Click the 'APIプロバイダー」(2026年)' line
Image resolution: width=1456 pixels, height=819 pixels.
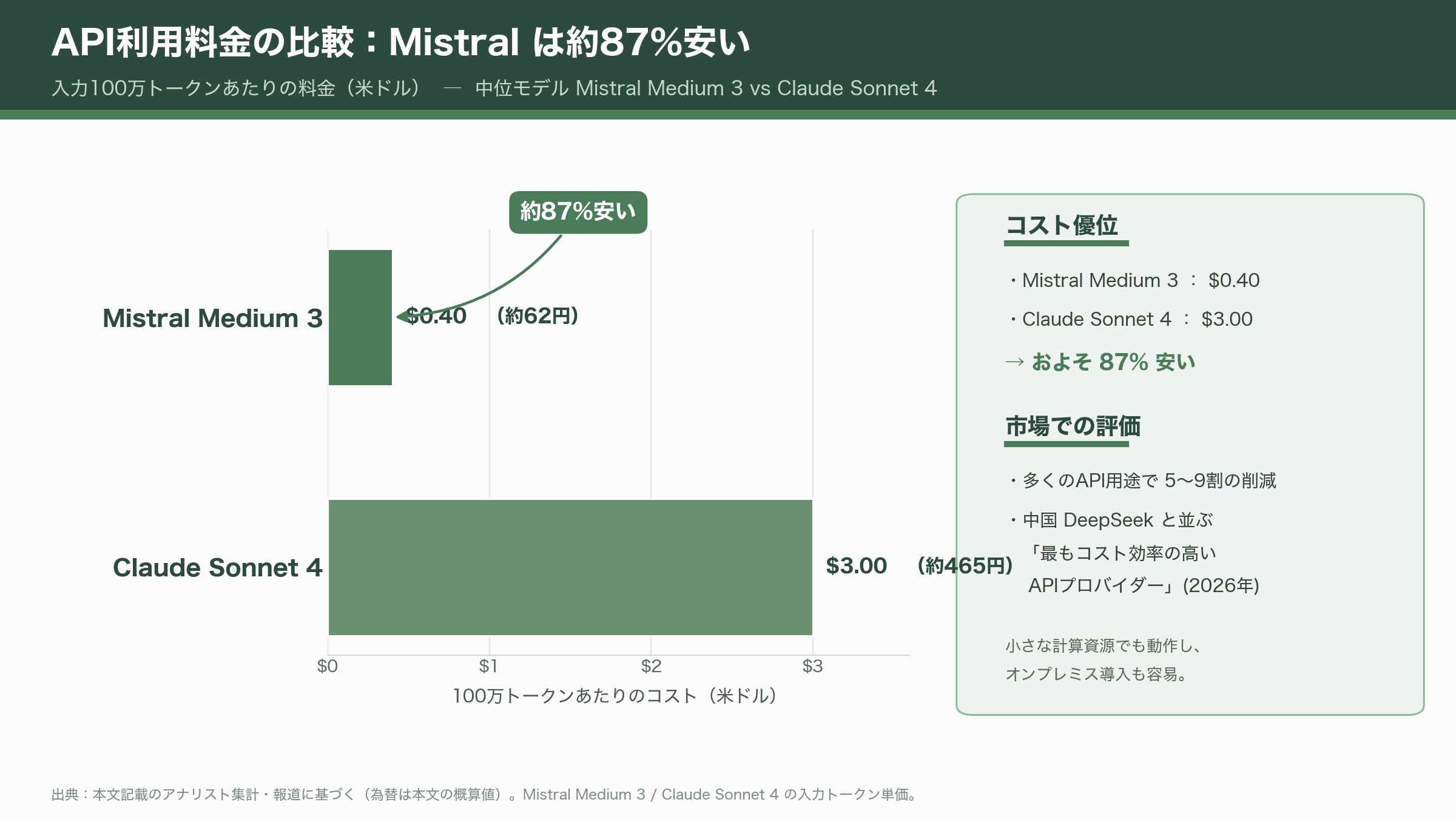point(1144,585)
